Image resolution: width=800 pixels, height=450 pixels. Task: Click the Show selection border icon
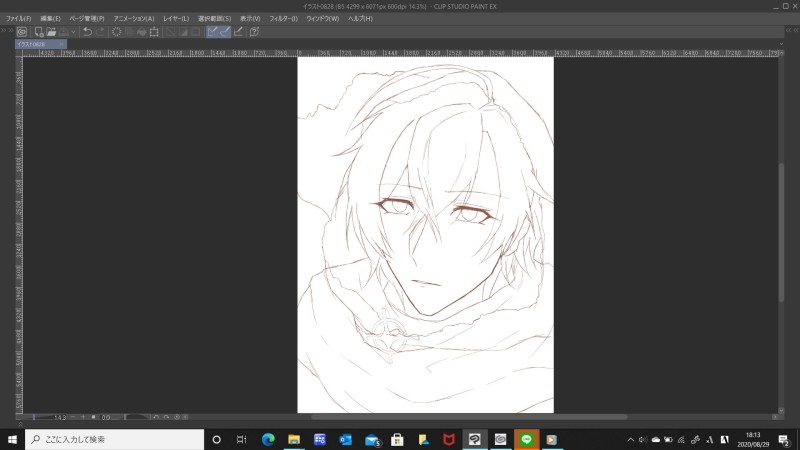pyautogui.click(x=195, y=32)
